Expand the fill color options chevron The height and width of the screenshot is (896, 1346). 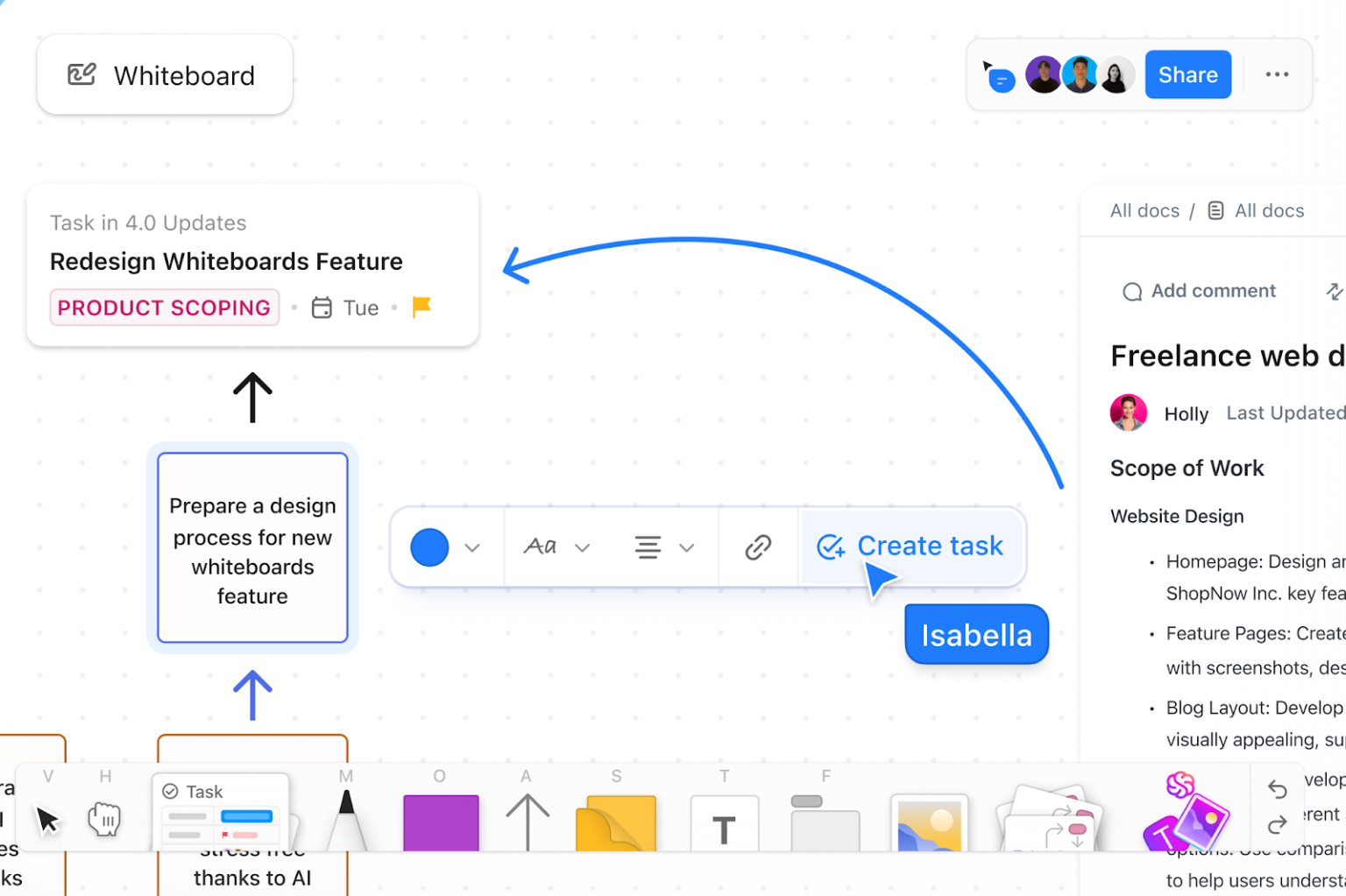472,547
